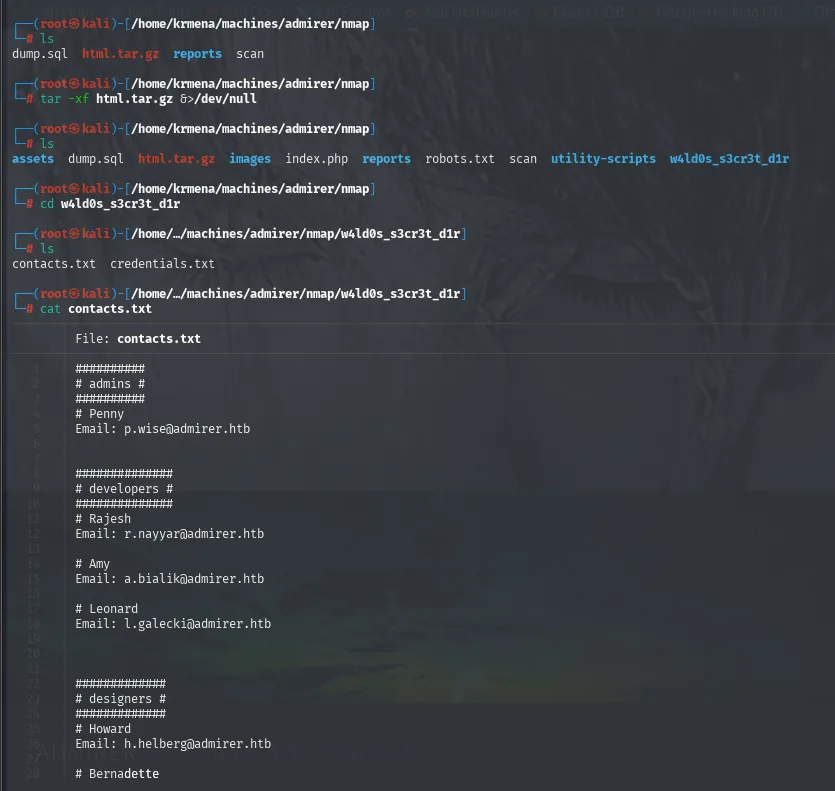Select the p.wise@admirer.htb email address
The width and height of the screenshot is (835, 791).
tap(187, 429)
